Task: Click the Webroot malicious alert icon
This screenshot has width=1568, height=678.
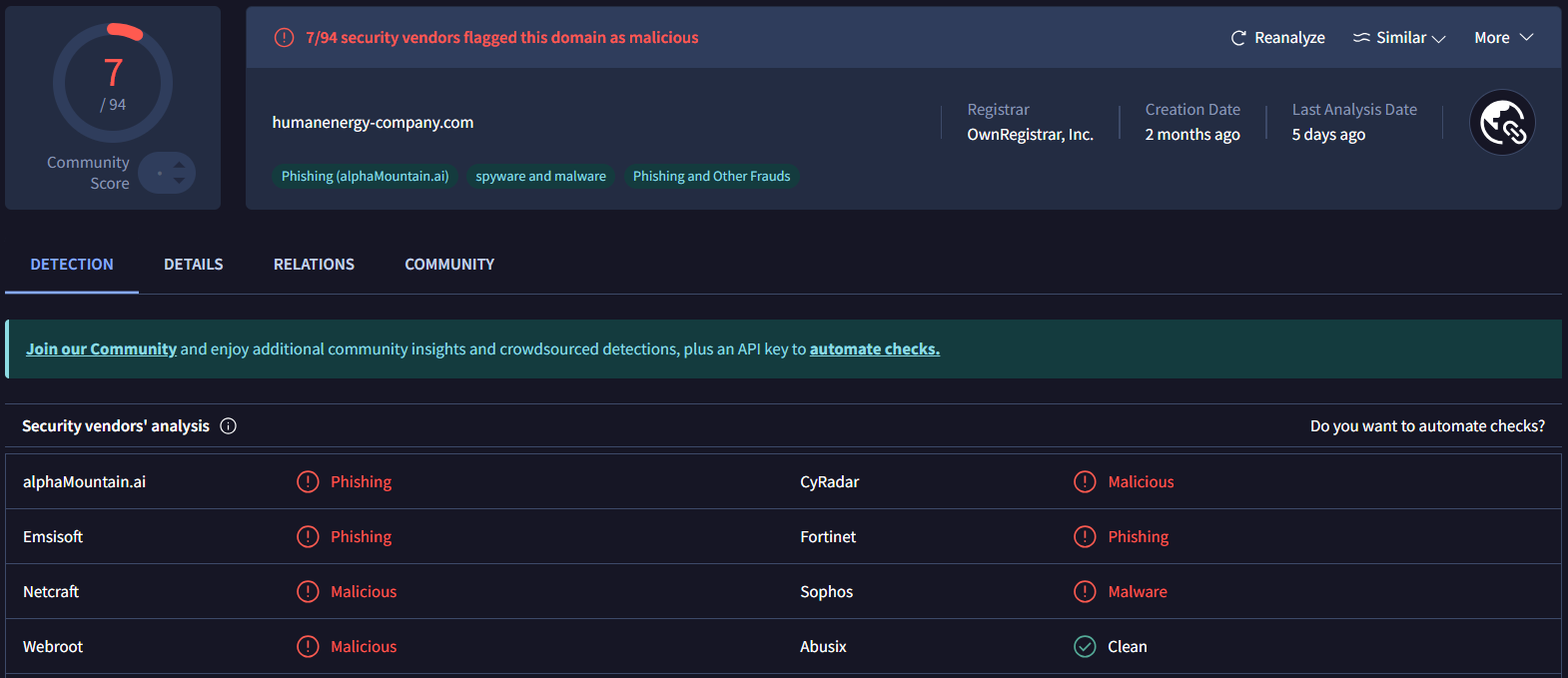Action: pos(308,647)
